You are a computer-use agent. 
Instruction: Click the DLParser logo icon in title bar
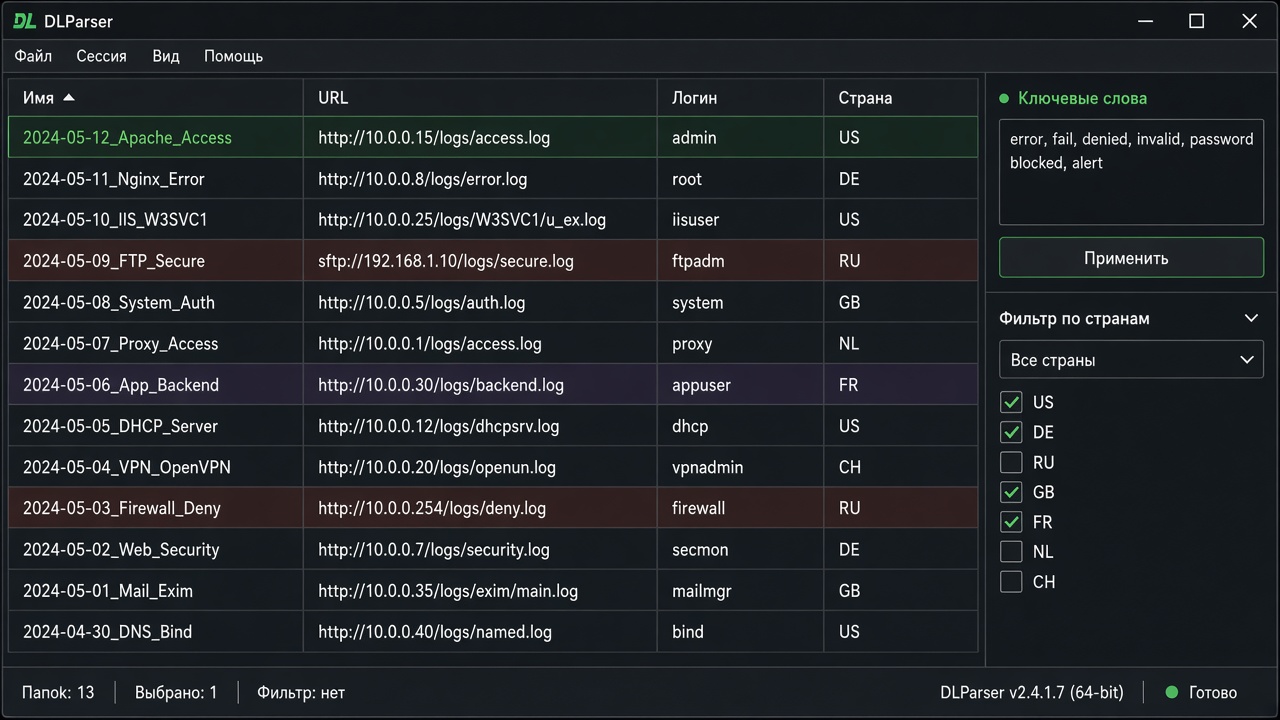coord(25,21)
